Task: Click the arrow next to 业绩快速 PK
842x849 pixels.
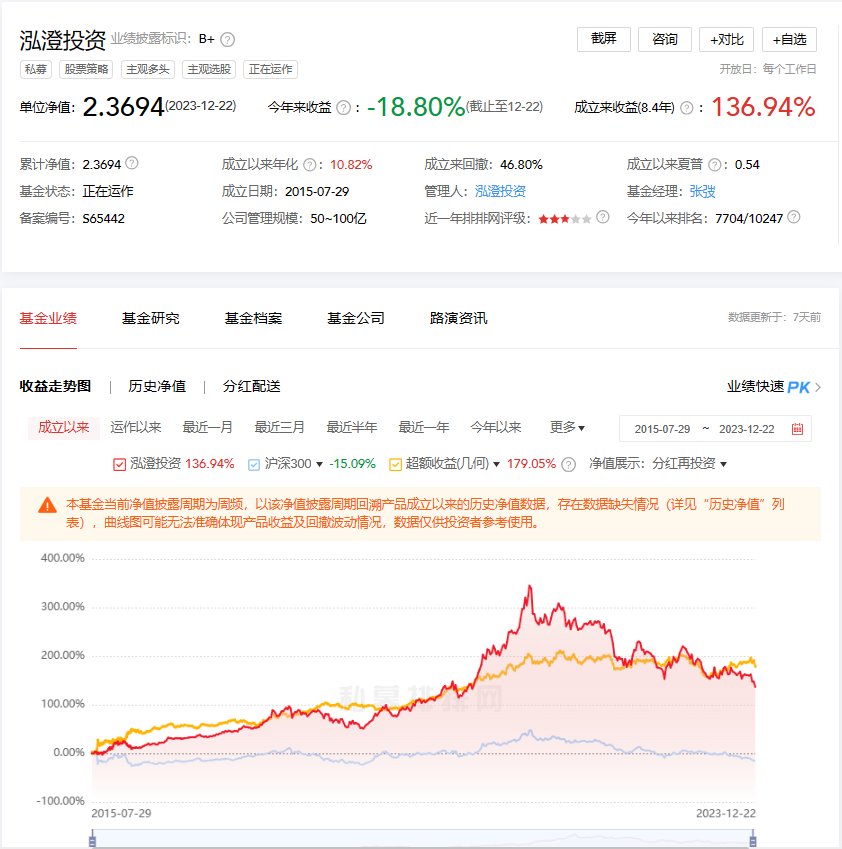Action: tap(818, 387)
